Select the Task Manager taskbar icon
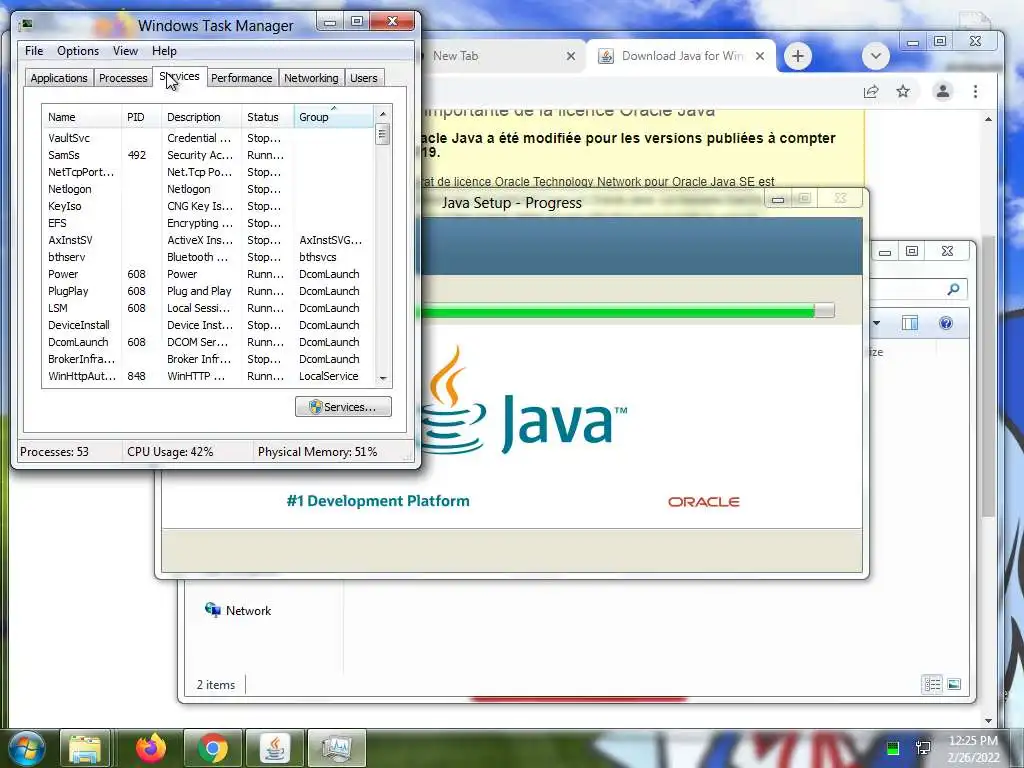Image resolution: width=1024 pixels, height=768 pixels. tap(336, 748)
